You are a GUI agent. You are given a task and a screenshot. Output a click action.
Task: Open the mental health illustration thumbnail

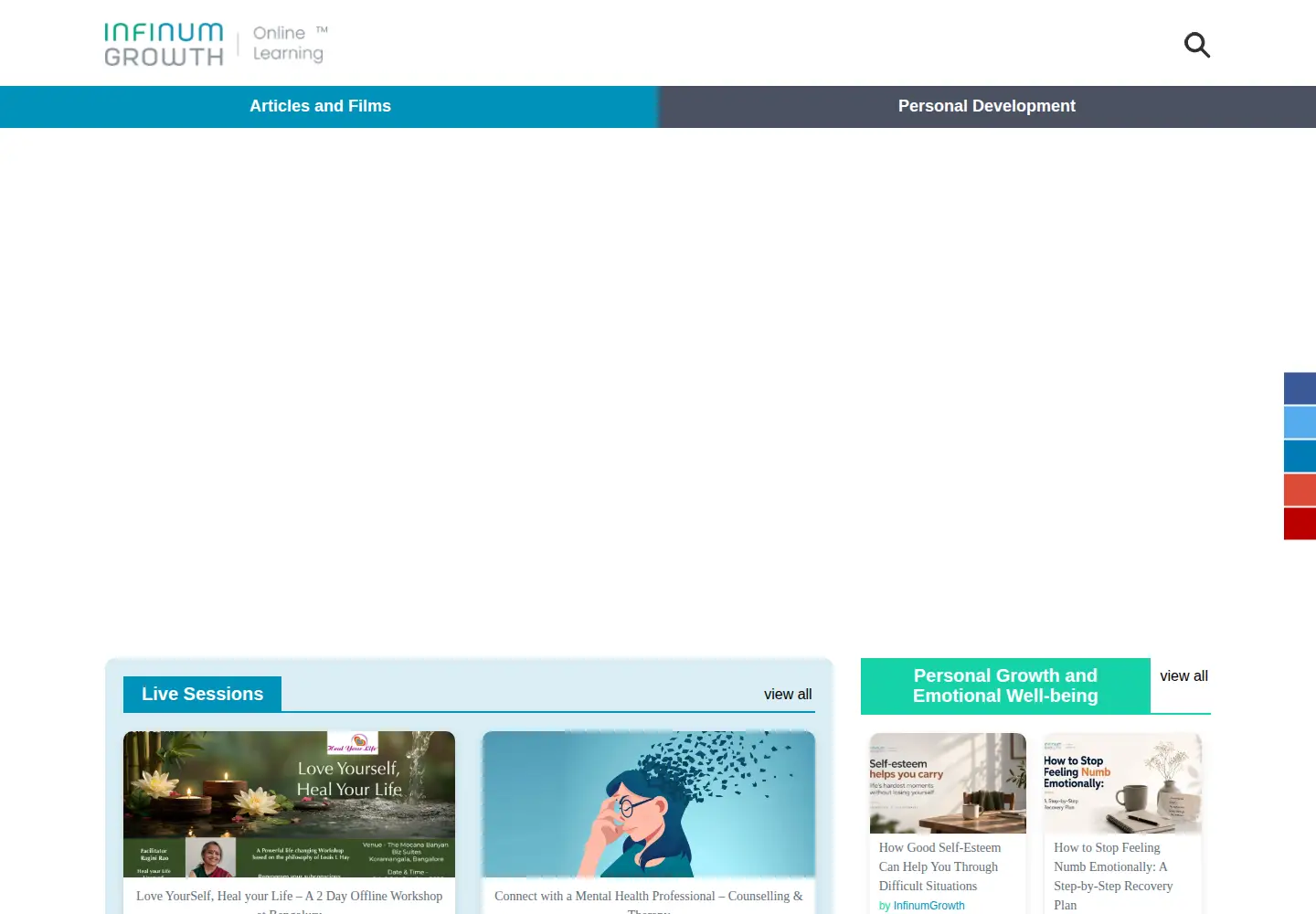pos(649,804)
